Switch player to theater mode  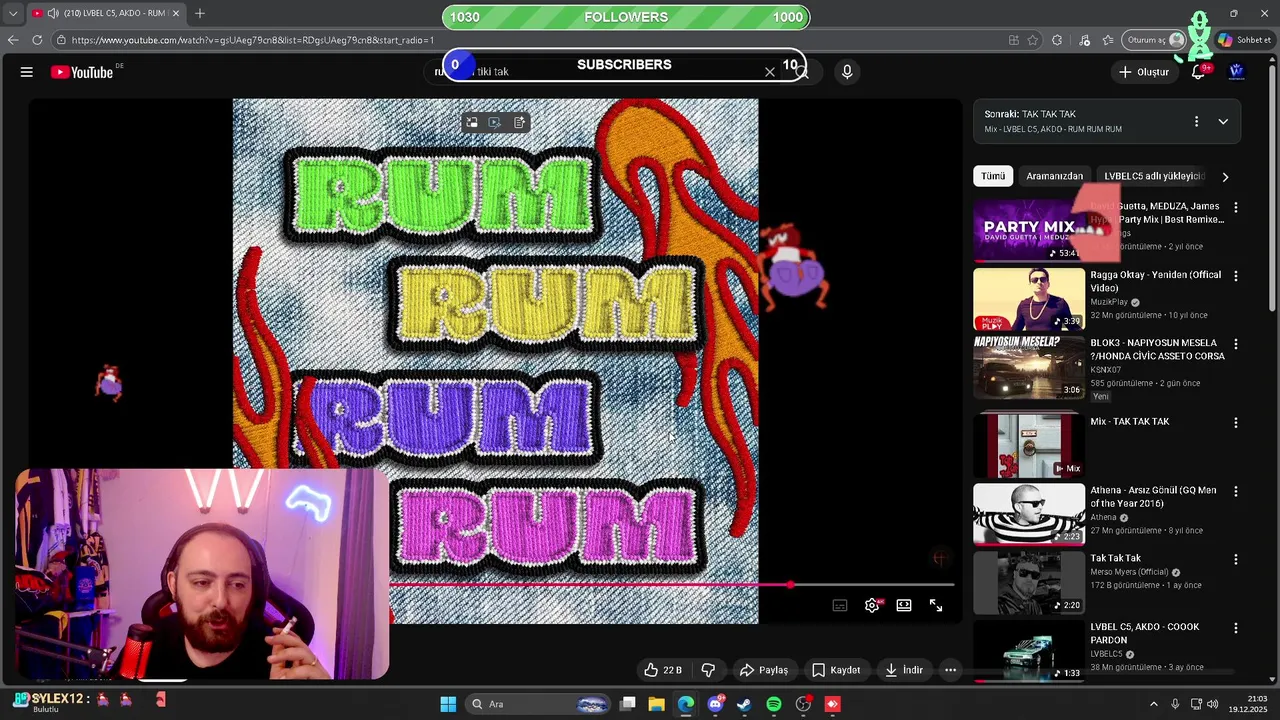tap(904, 605)
